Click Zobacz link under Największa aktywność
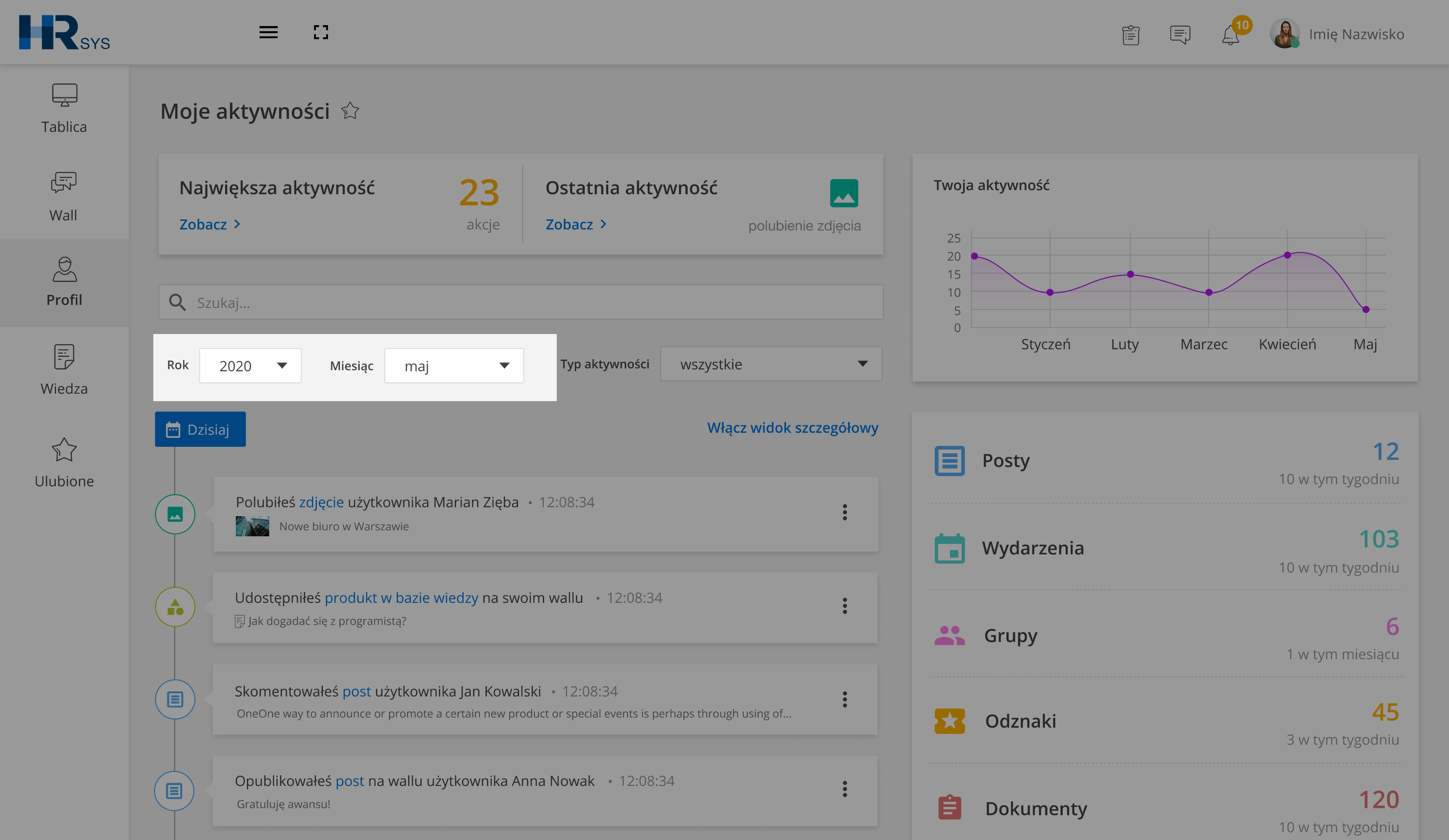The image size is (1449, 840). (x=210, y=224)
